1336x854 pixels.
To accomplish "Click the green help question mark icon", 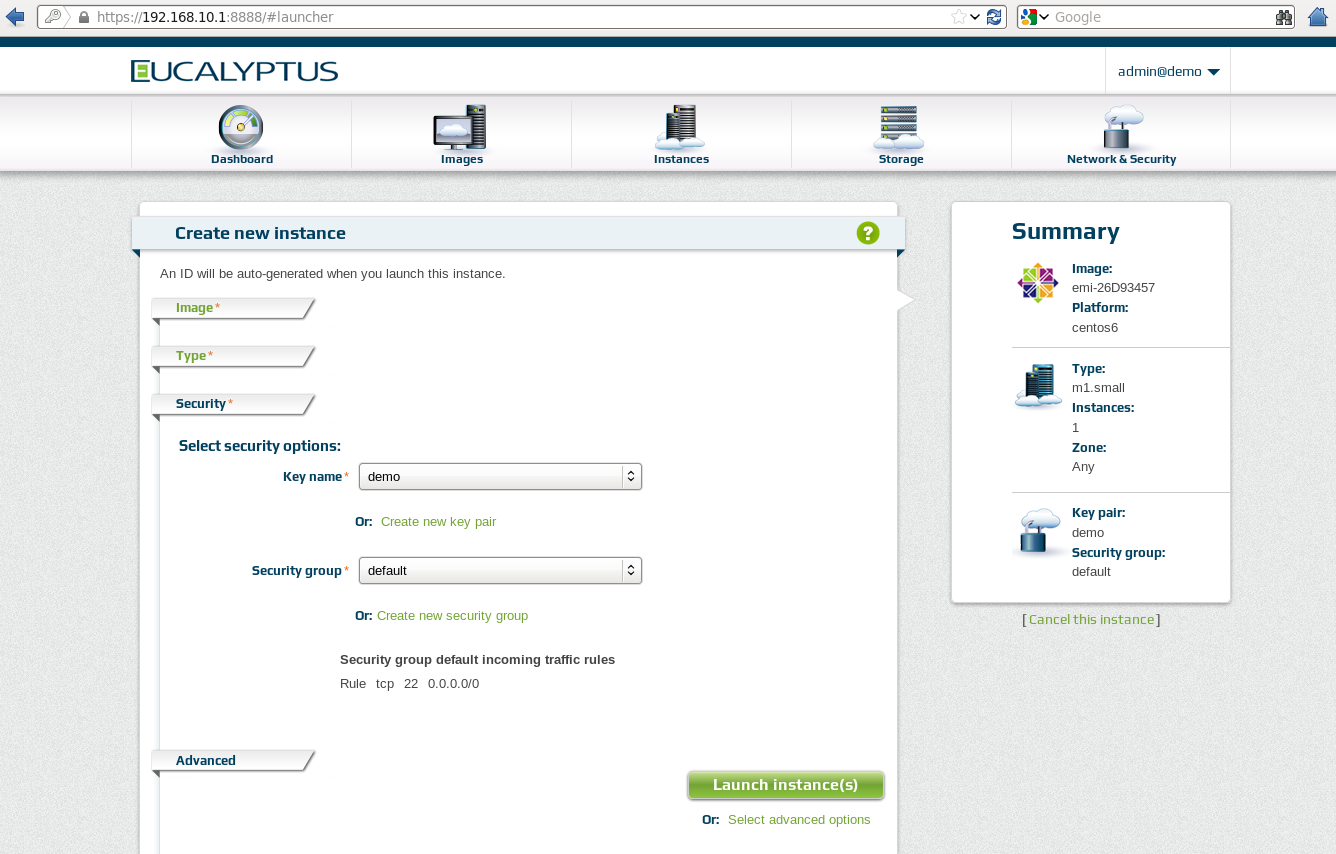I will [x=868, y=233].
